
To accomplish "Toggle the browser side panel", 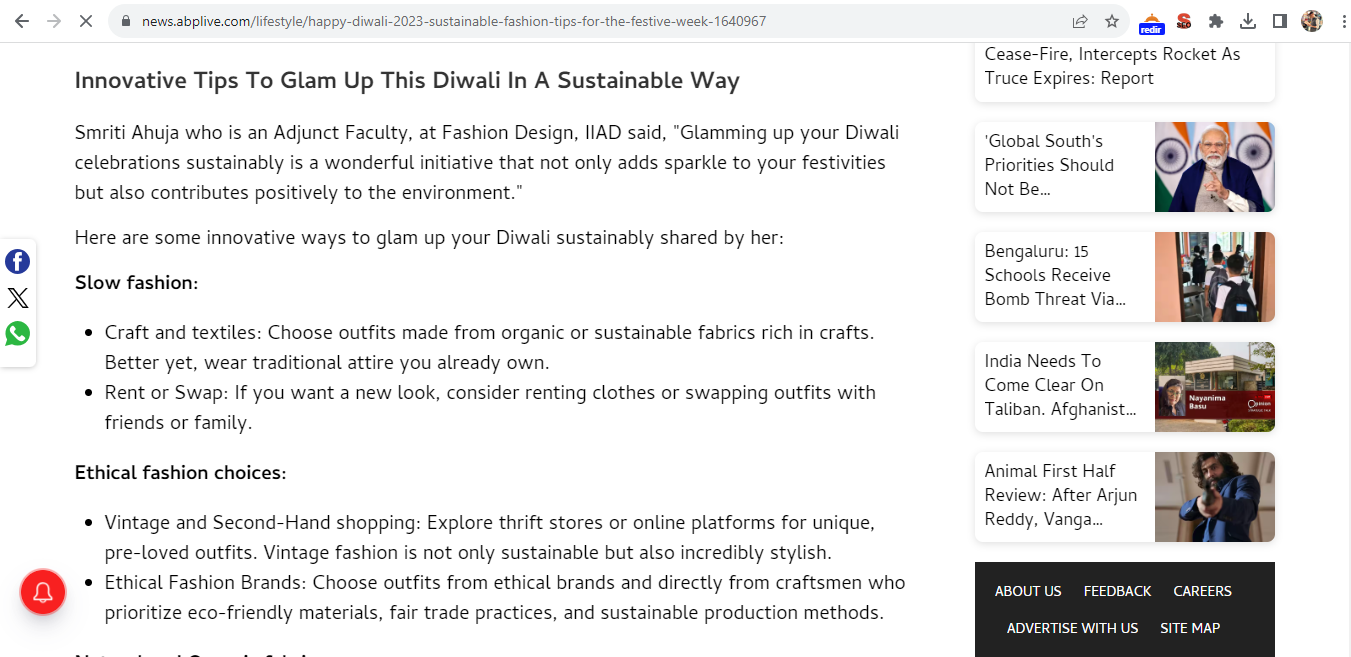I will (x=1280, y=21).
